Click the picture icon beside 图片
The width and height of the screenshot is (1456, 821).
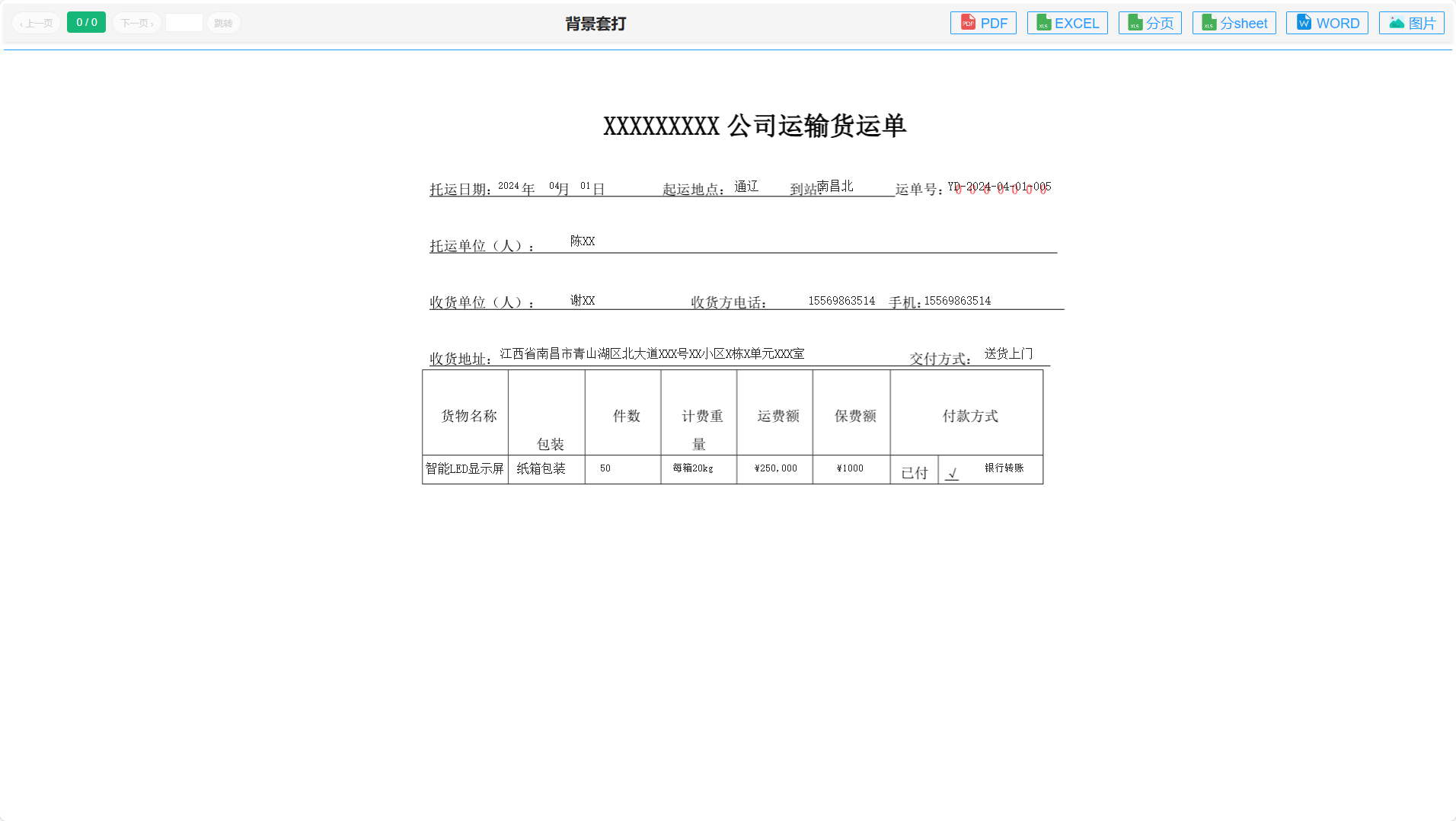[1397, 23]
